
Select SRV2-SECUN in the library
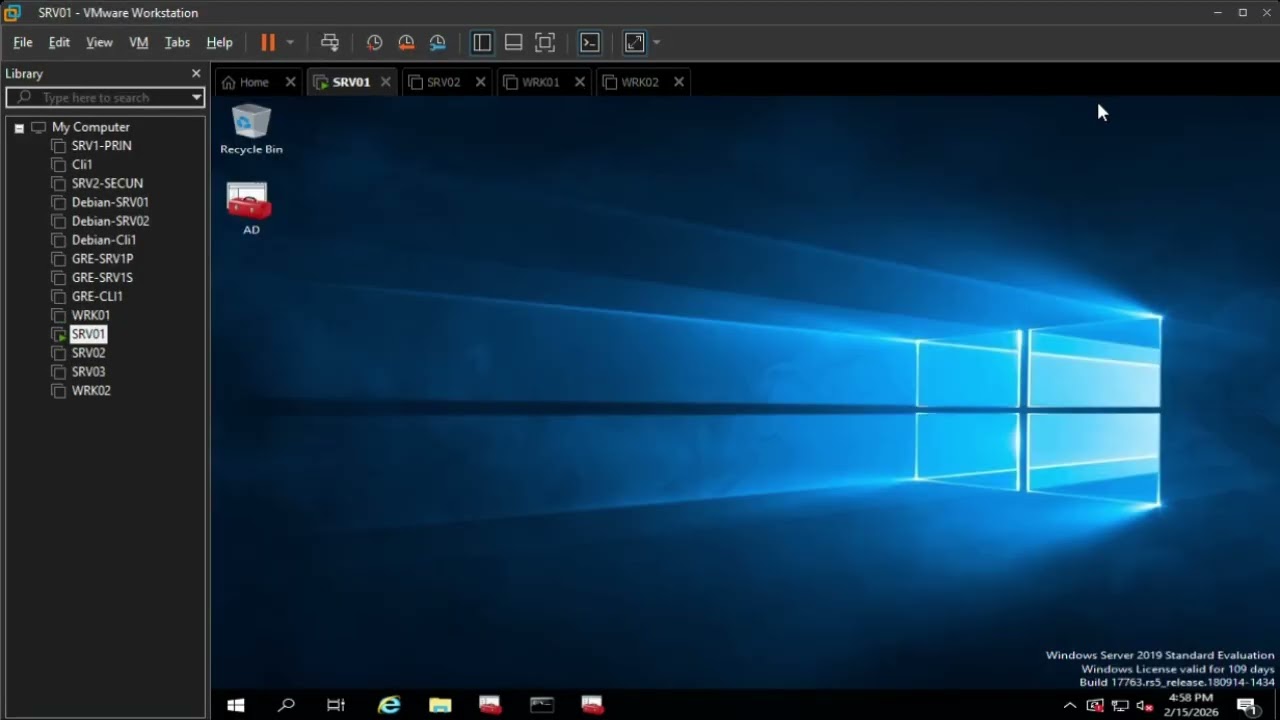[x=107, y=184]
